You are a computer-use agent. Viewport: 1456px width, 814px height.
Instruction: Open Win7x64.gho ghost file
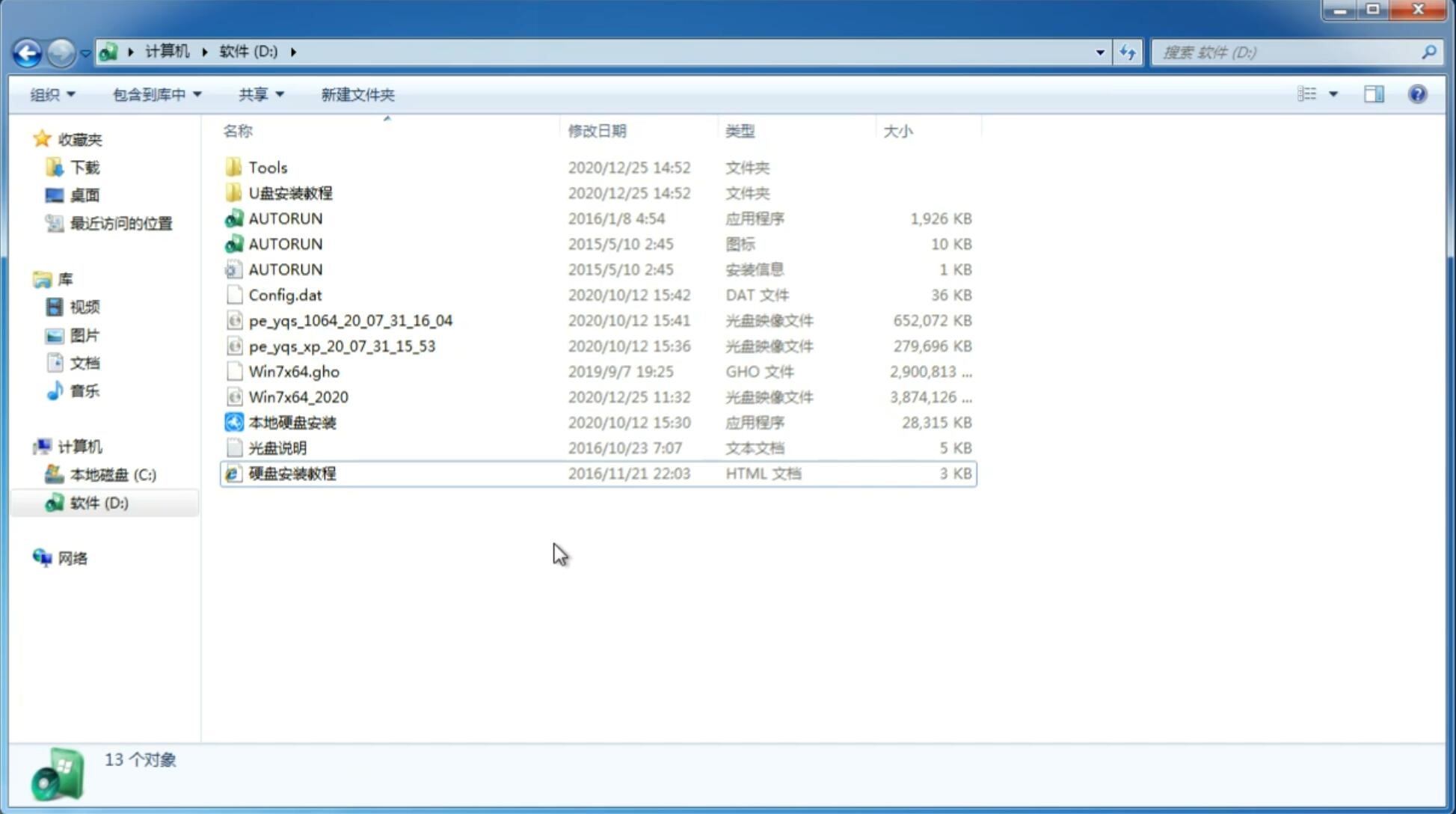pyautogui.click(x=295, y=371)
